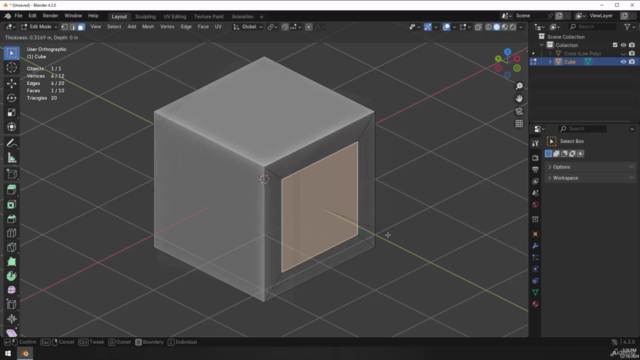
Task: Select the Inset Faces tool
Action: point(11,204)
